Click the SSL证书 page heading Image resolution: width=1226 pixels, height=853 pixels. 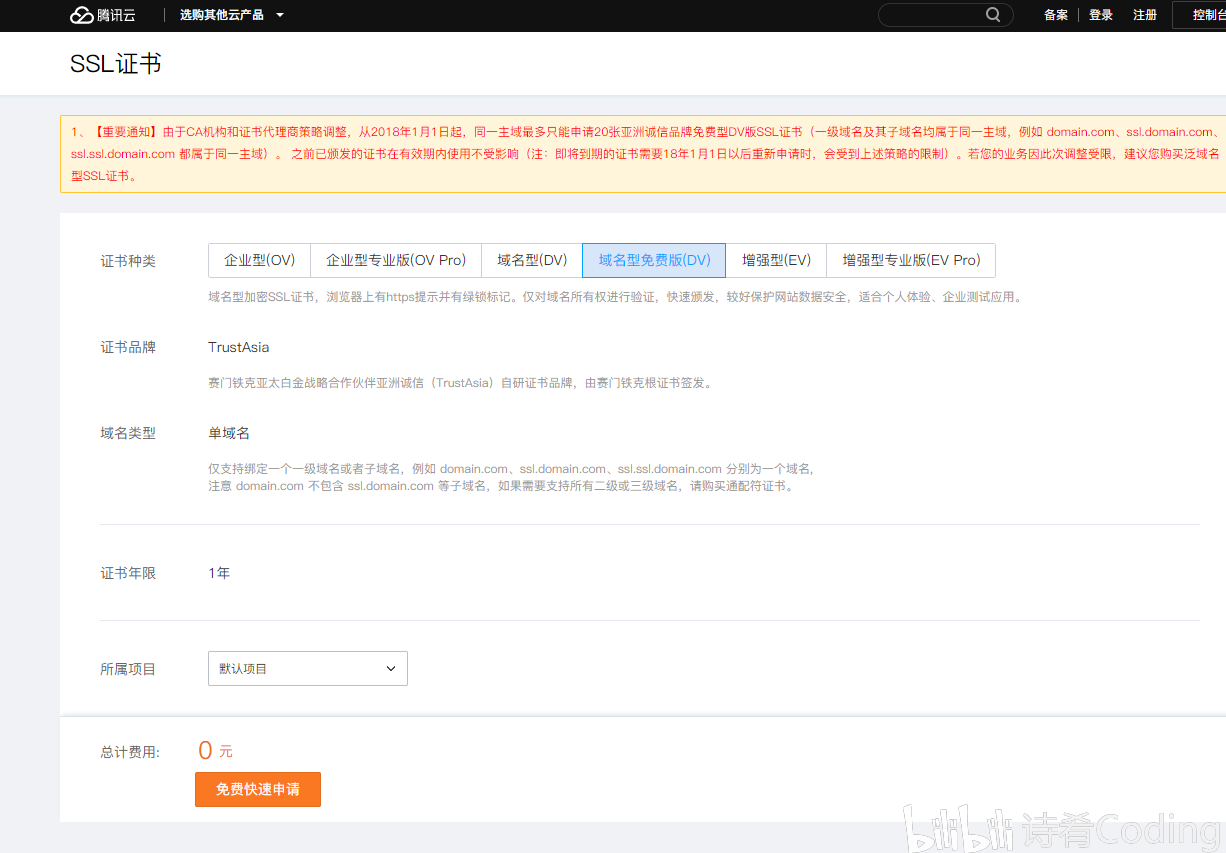(115, 64)
